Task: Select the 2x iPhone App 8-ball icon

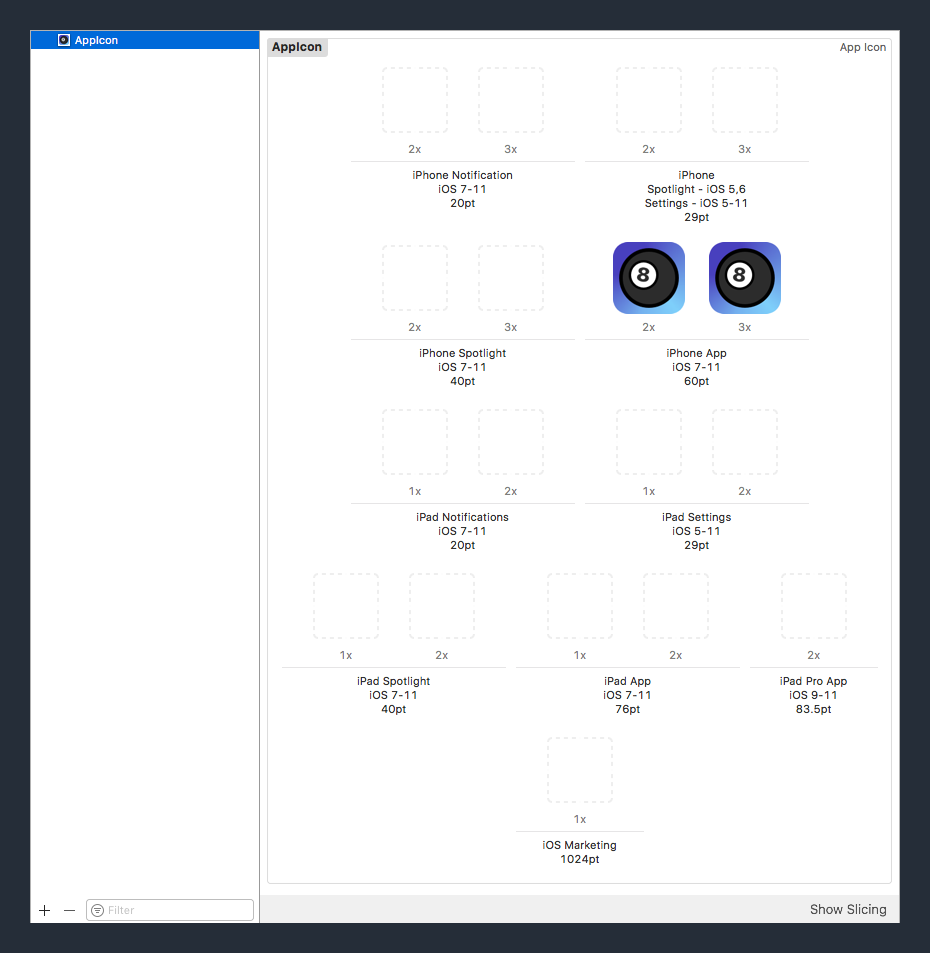Action: point(649,277)
